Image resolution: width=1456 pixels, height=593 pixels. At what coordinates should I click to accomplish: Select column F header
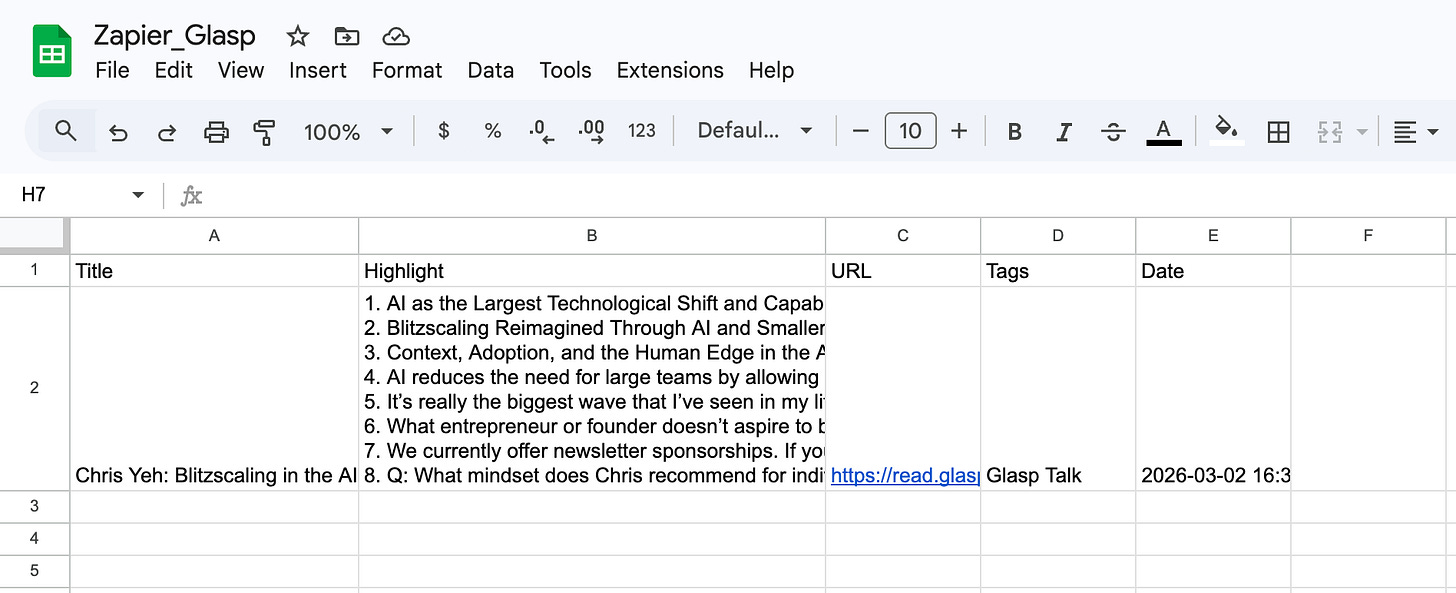[x=1368, y=236]
